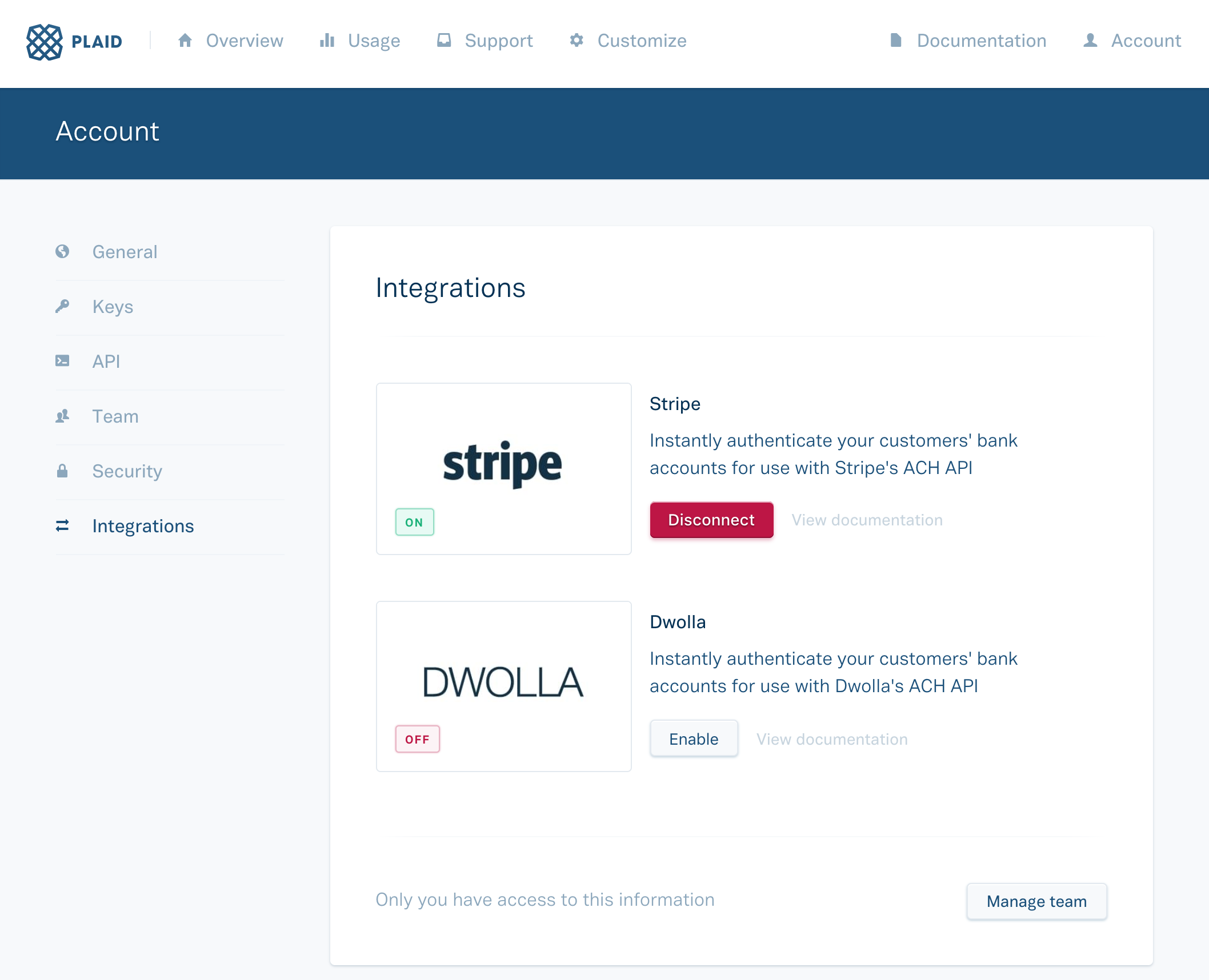Select Integrations in the sidebar
Viewport: 1209px width, 980px height.
click(x=170, y=526)
